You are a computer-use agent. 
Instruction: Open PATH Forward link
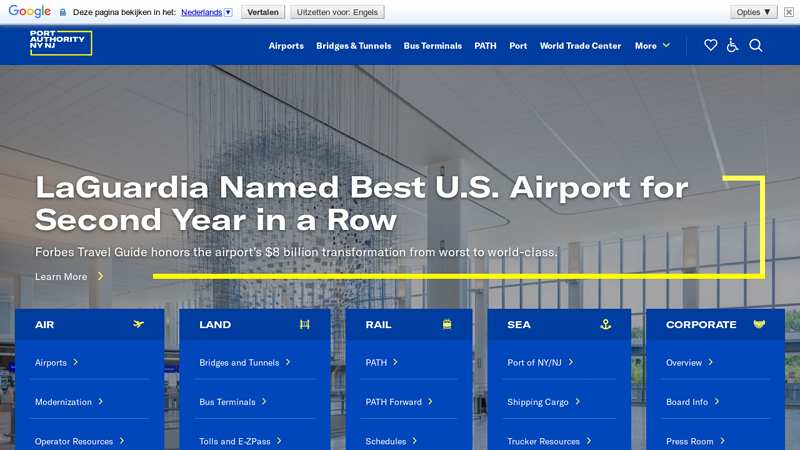(x=399, y=402)
